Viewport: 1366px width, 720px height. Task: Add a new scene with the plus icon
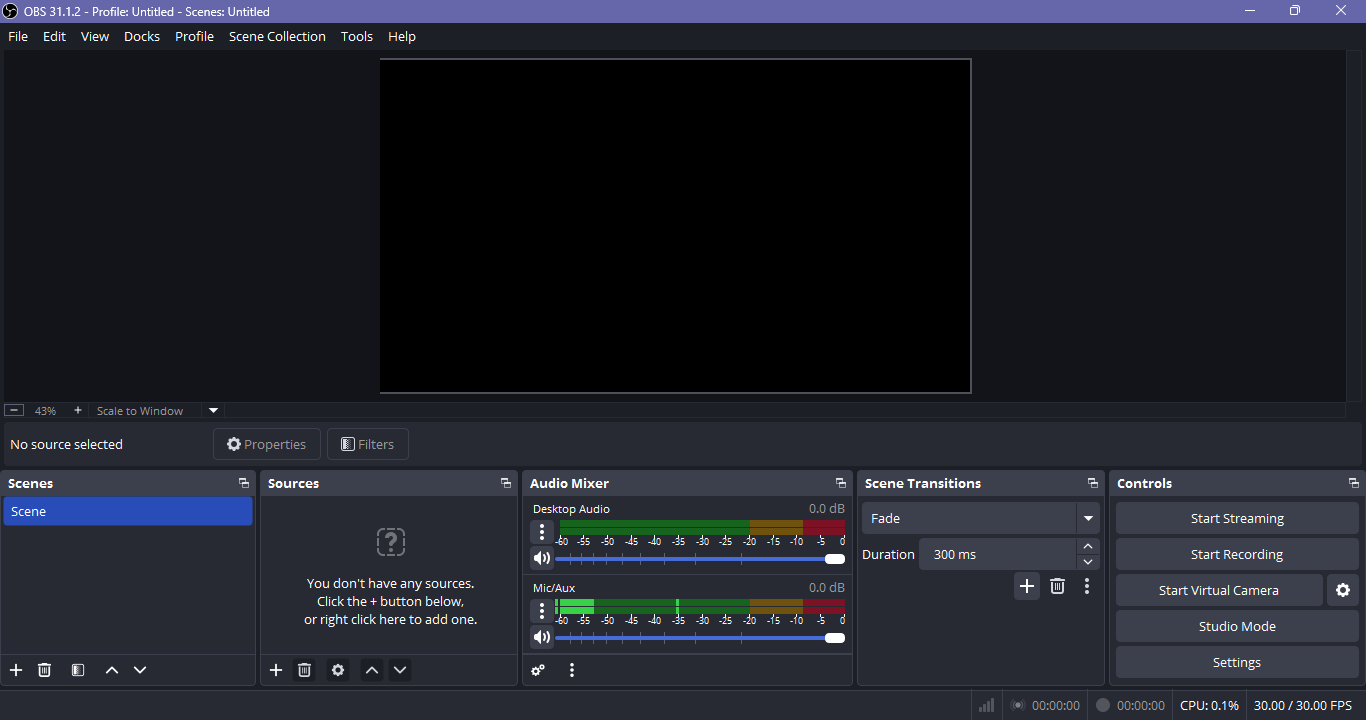point(15,670)
